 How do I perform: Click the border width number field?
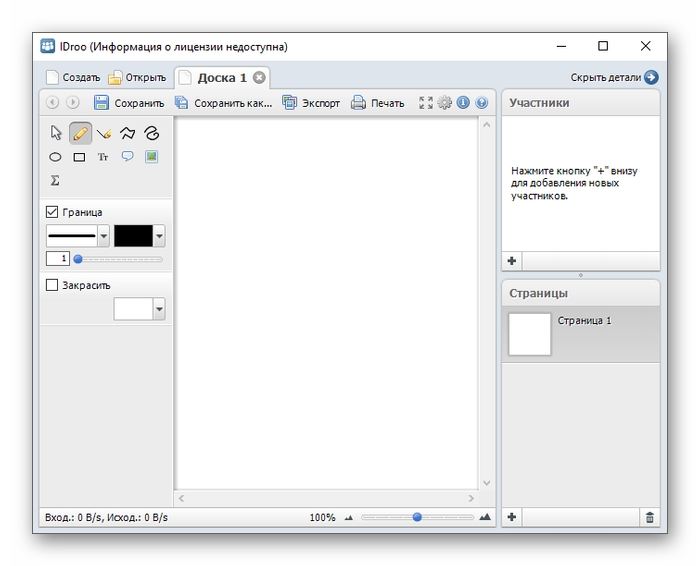58,258
